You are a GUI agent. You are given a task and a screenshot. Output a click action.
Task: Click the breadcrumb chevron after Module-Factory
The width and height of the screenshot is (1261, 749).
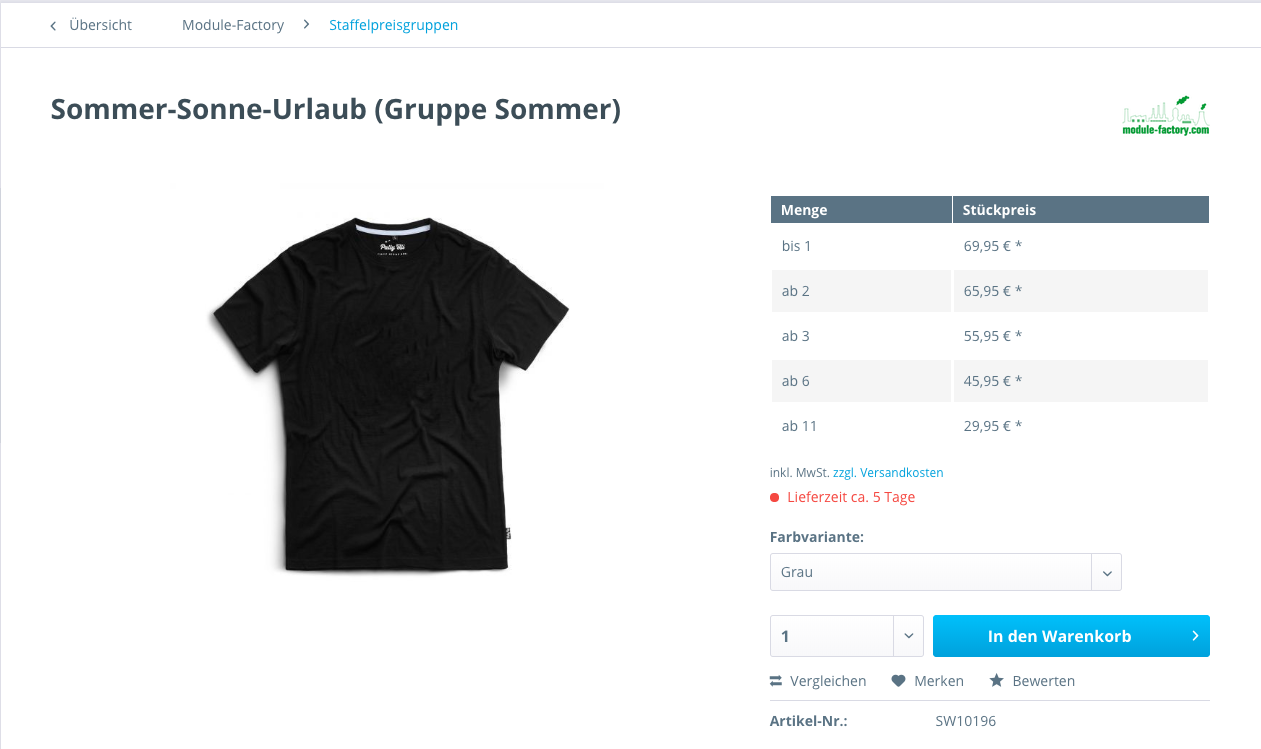tap(306, 25)
